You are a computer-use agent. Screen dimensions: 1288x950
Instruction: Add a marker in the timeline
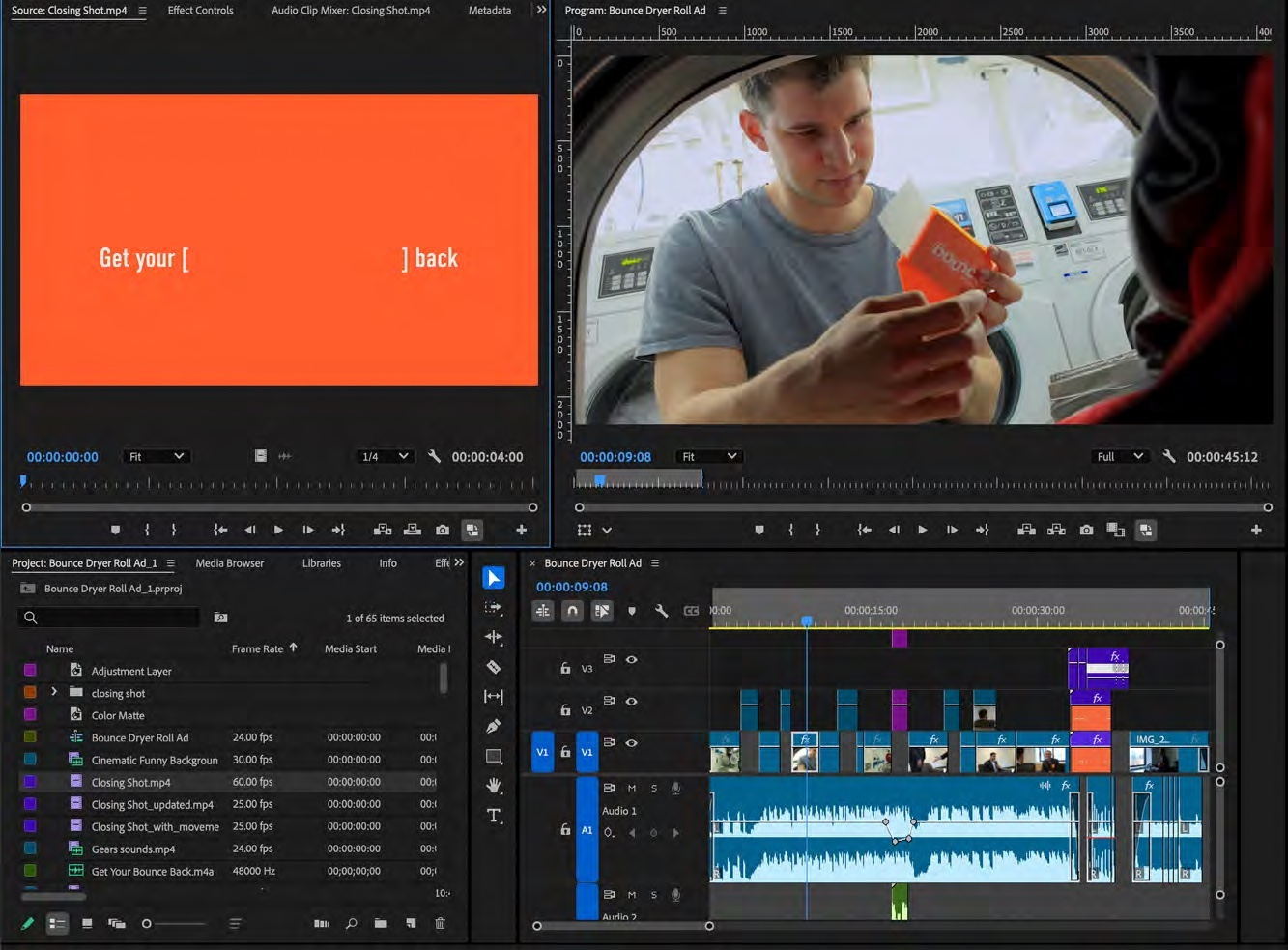tap(632, 611)
